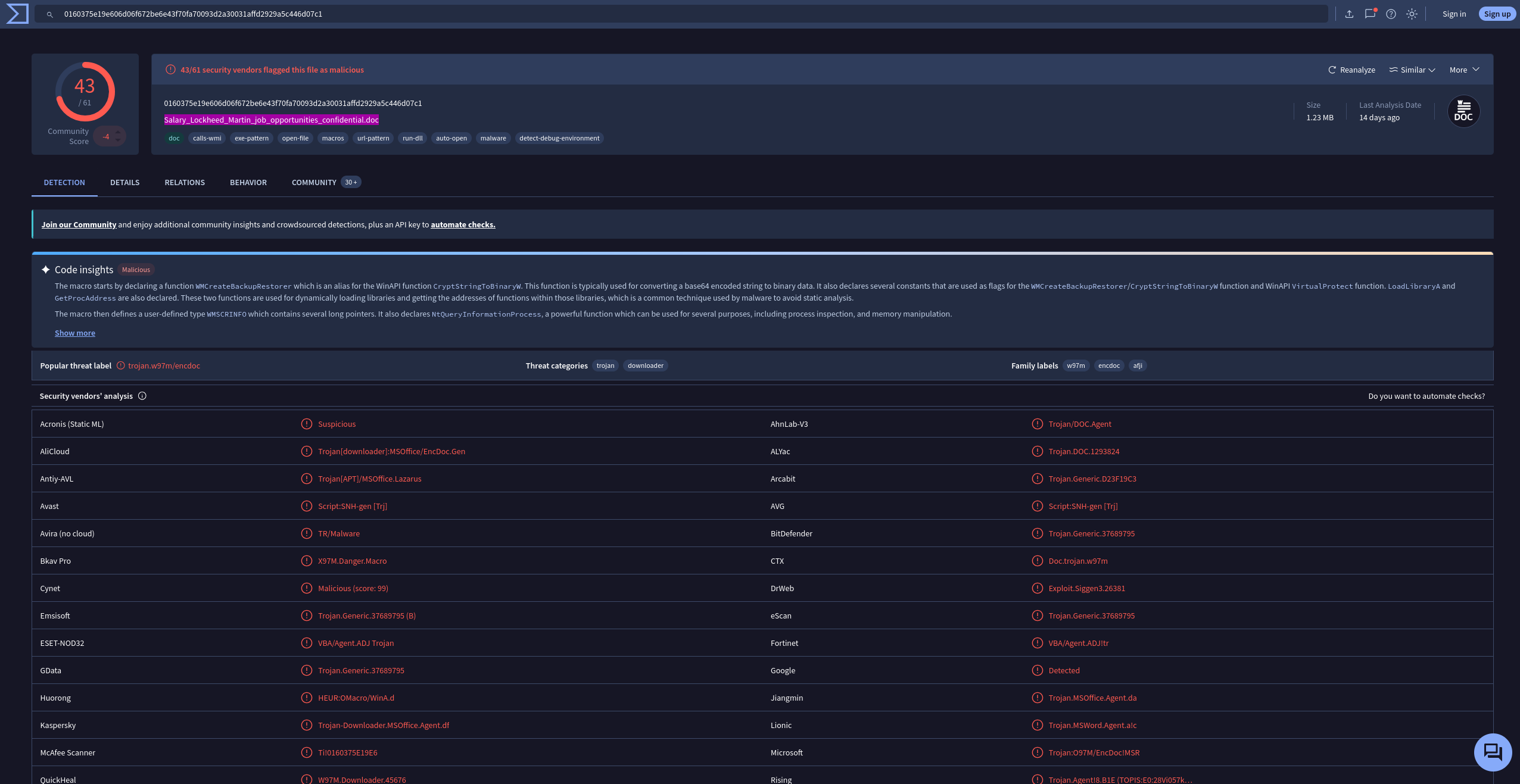Toggle the light/dark theme sun icon
This screenshot has height=784, width=1520.
pos(1412,14)
